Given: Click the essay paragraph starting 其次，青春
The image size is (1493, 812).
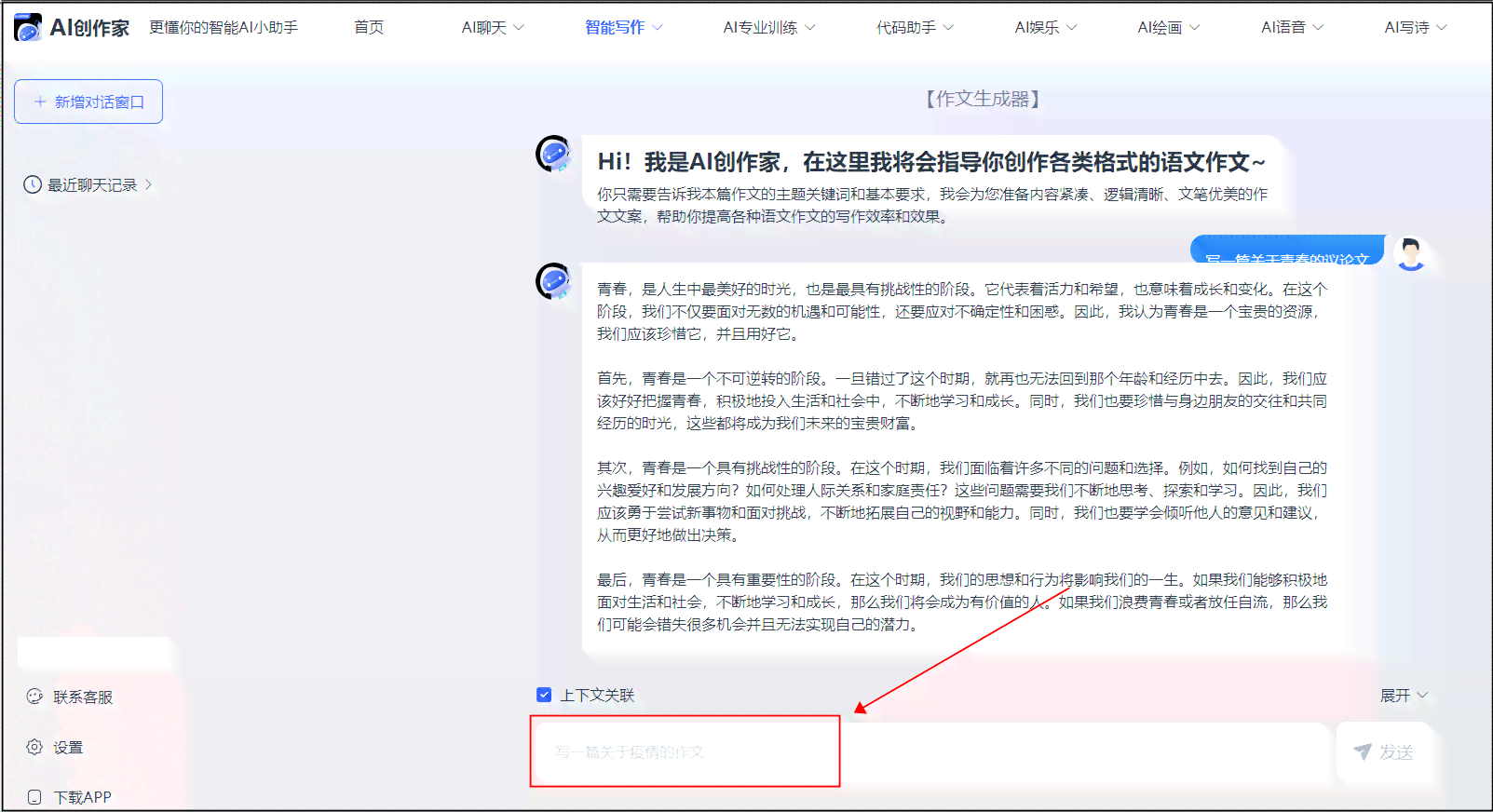Looking at the screenshot, I should pyautogui.click(x=962, y=501).
